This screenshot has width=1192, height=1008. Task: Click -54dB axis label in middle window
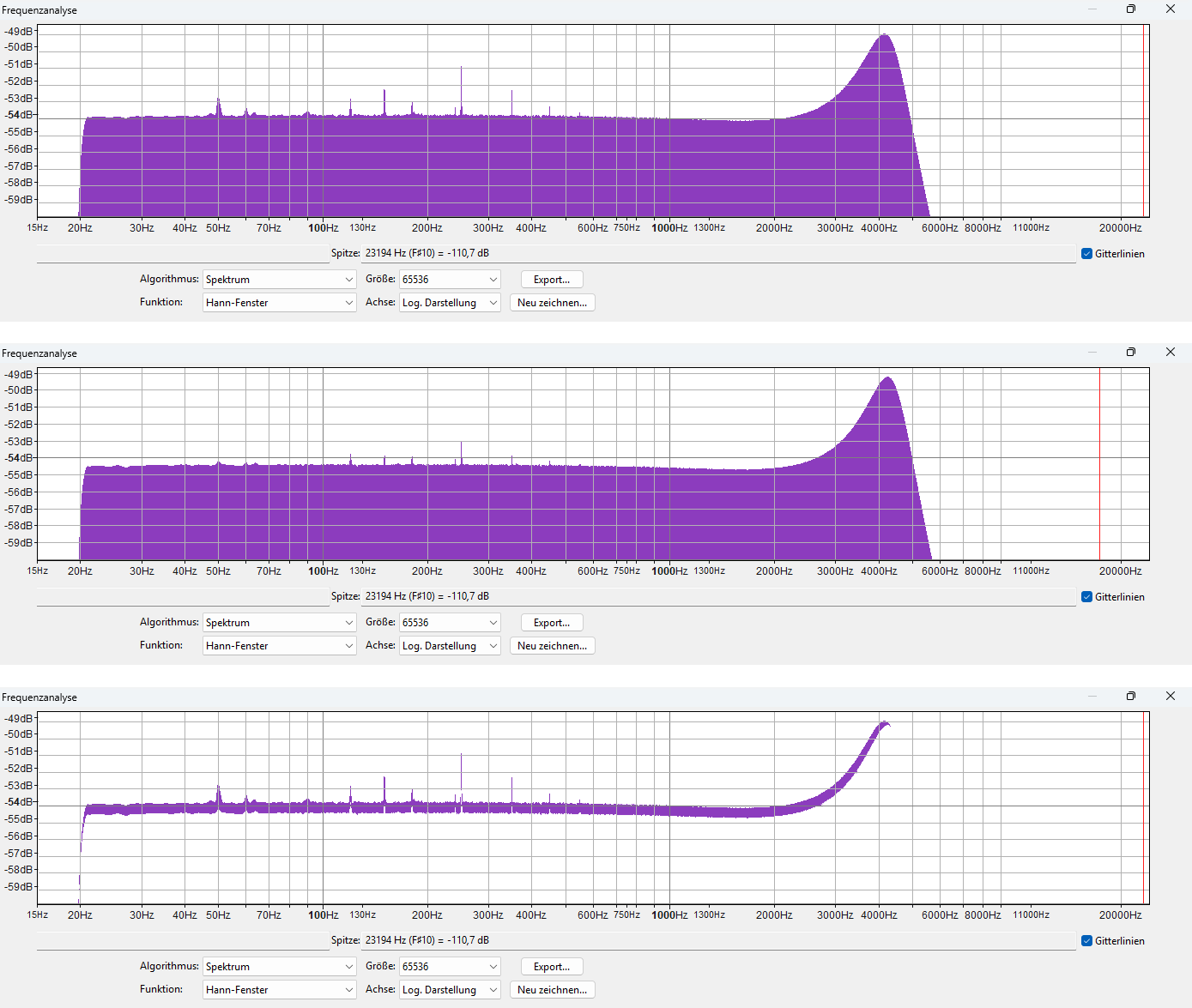[19, 458]
